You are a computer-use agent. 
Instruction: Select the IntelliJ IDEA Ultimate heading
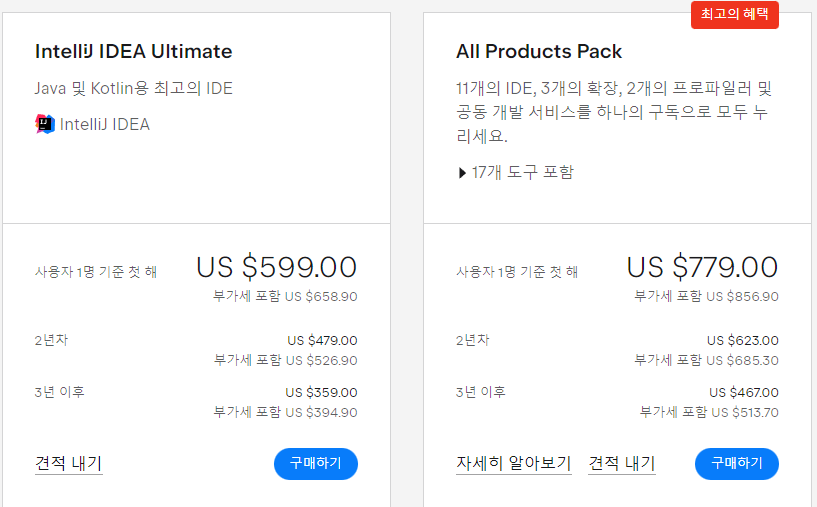coord(133,51)
